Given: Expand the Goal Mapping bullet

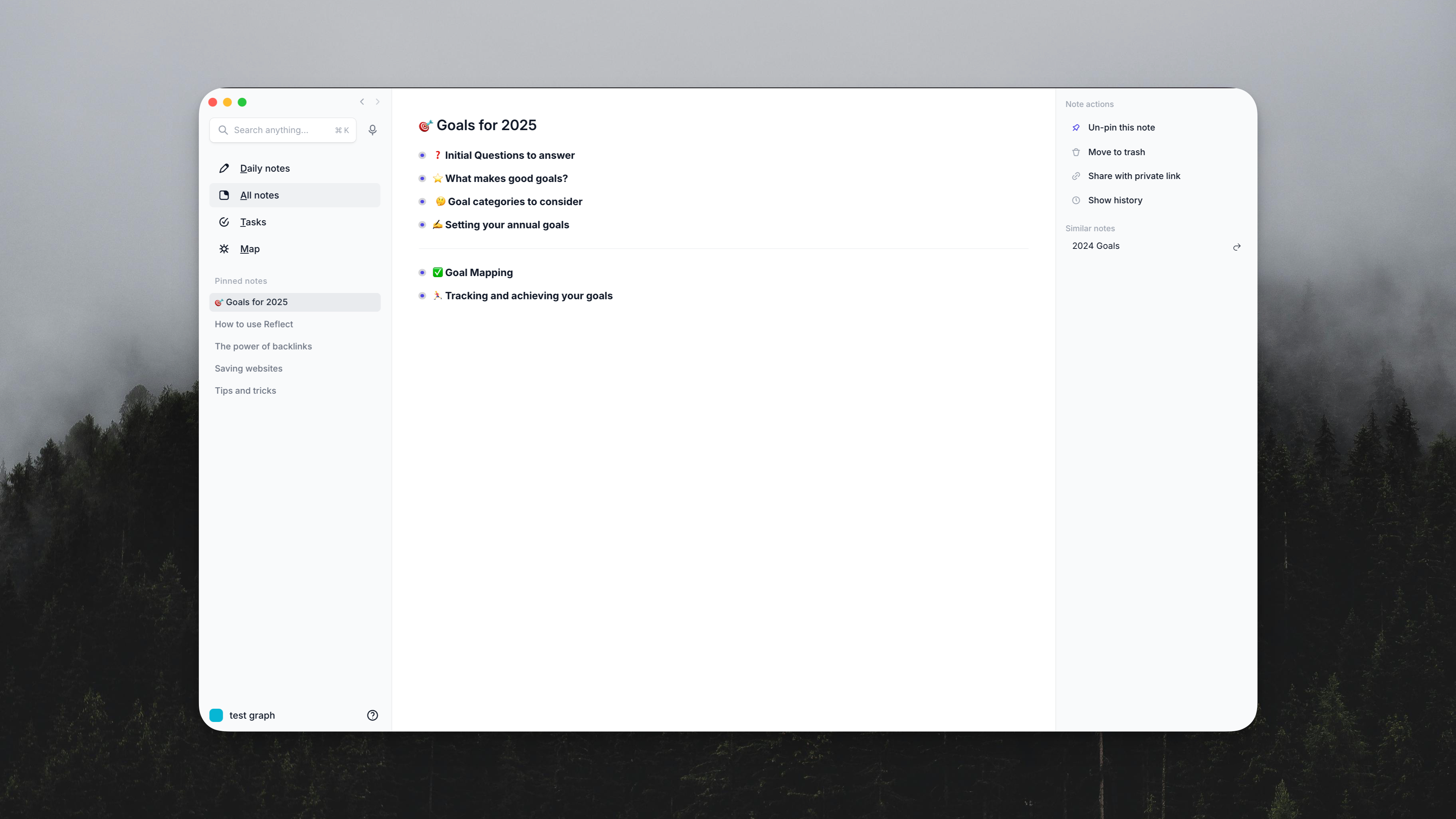Looking at the screenshot, I should (422, 272).
